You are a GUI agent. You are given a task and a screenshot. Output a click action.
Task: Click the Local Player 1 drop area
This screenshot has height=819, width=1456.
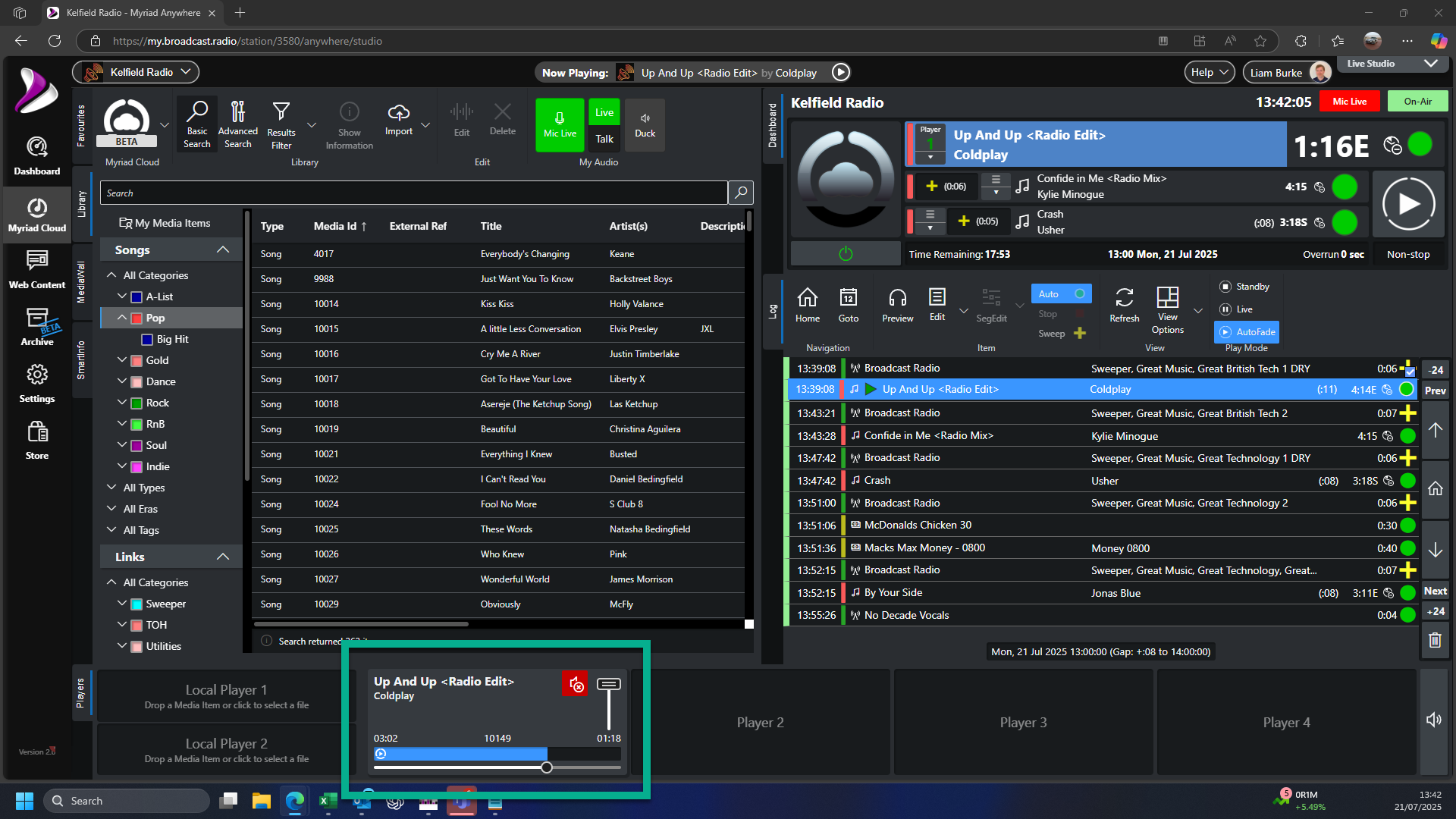[x=226, y=695]
